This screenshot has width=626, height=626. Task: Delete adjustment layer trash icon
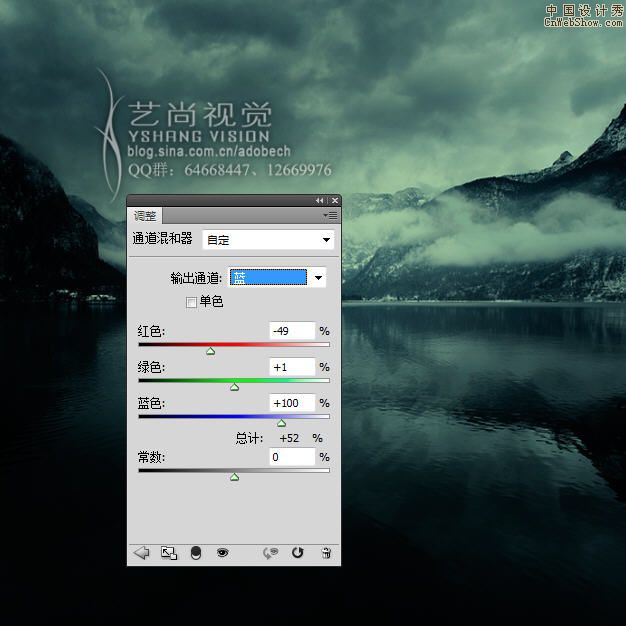(326, 553)
